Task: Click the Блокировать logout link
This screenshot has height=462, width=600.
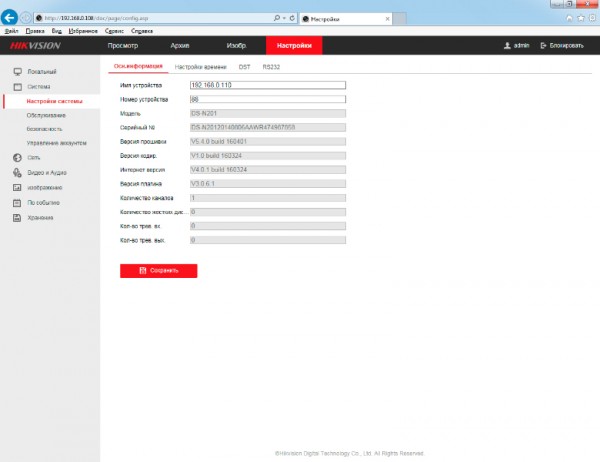Action: pyautogui.click(x=562, y=46)
